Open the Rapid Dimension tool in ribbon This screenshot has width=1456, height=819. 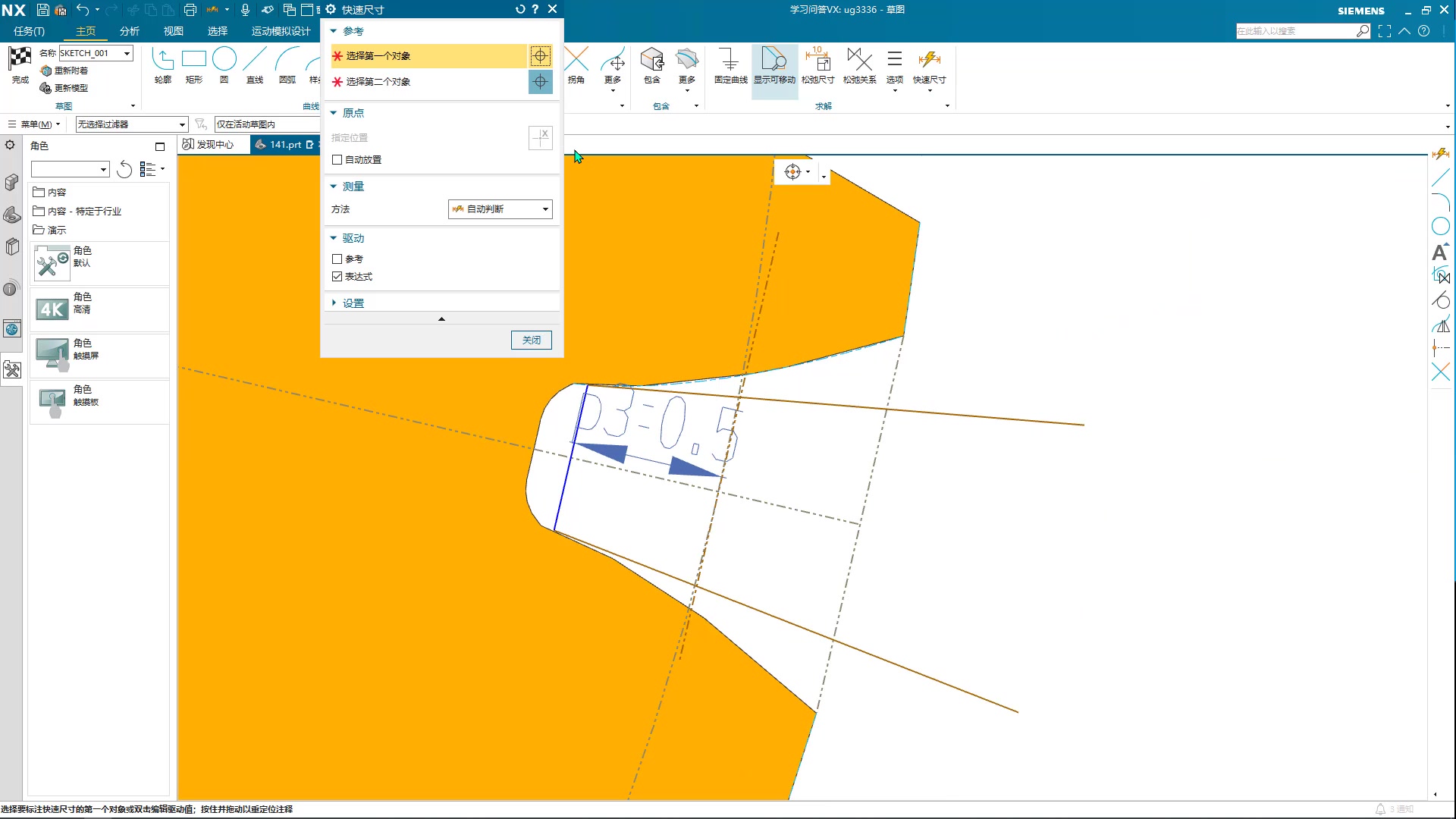point(929,61)
